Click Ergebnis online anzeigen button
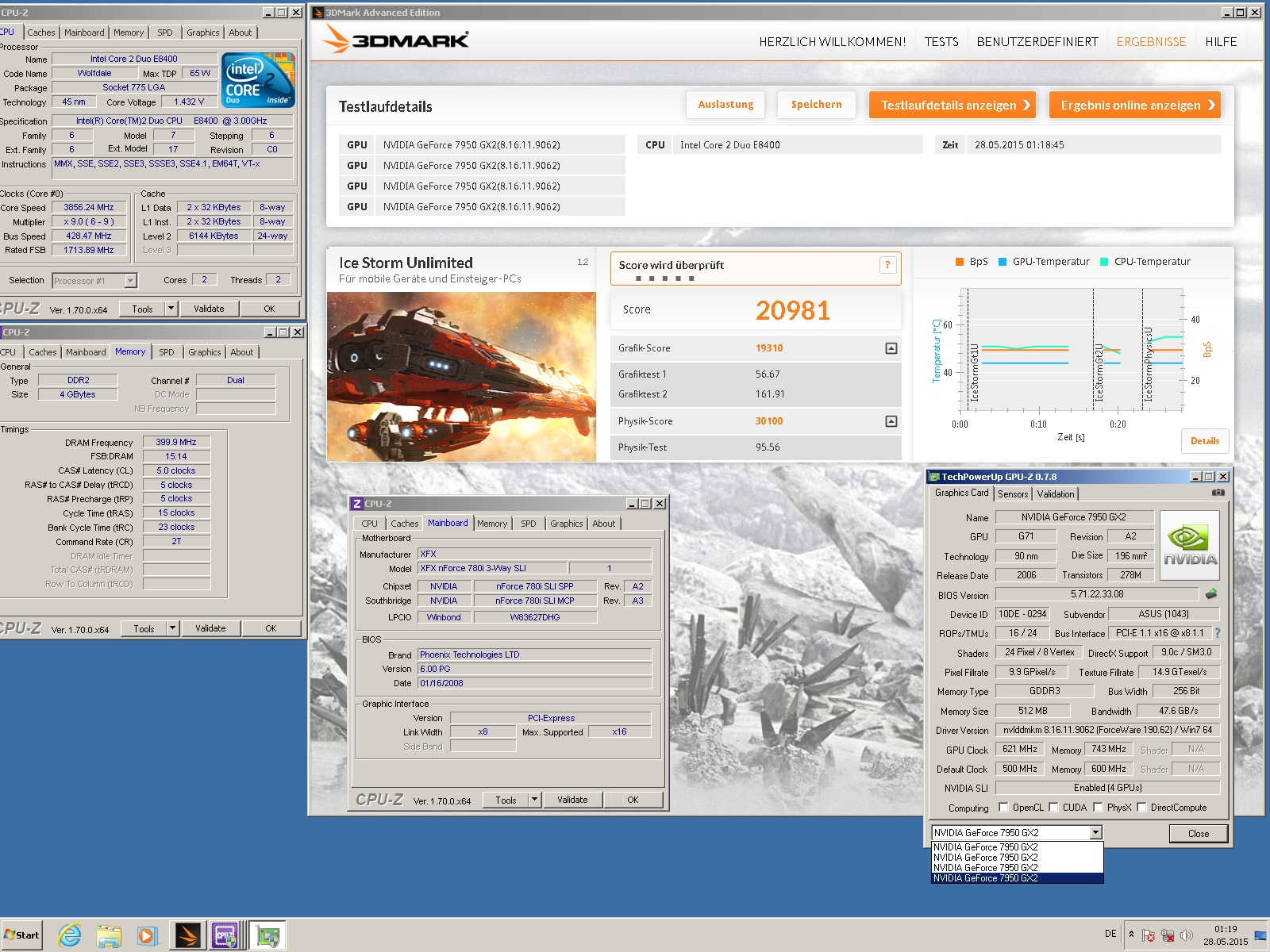Viewport: 1270px width, 952px height. click(x=1135, y=105)
